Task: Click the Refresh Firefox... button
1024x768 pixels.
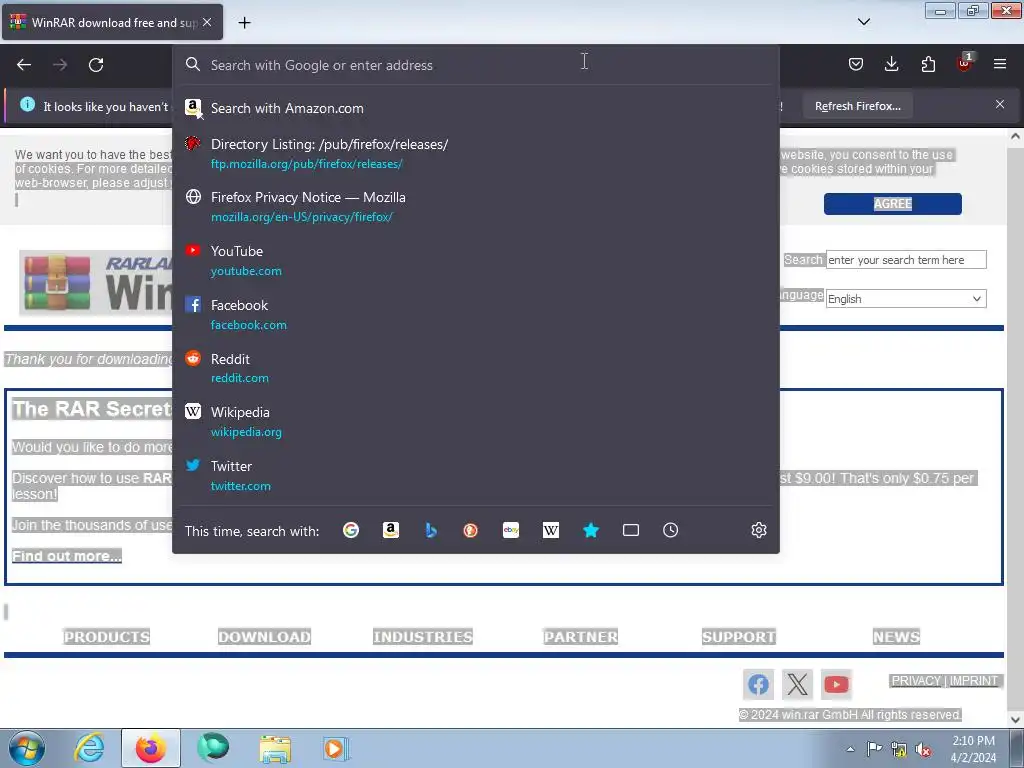Action: [x=857, y=106]
